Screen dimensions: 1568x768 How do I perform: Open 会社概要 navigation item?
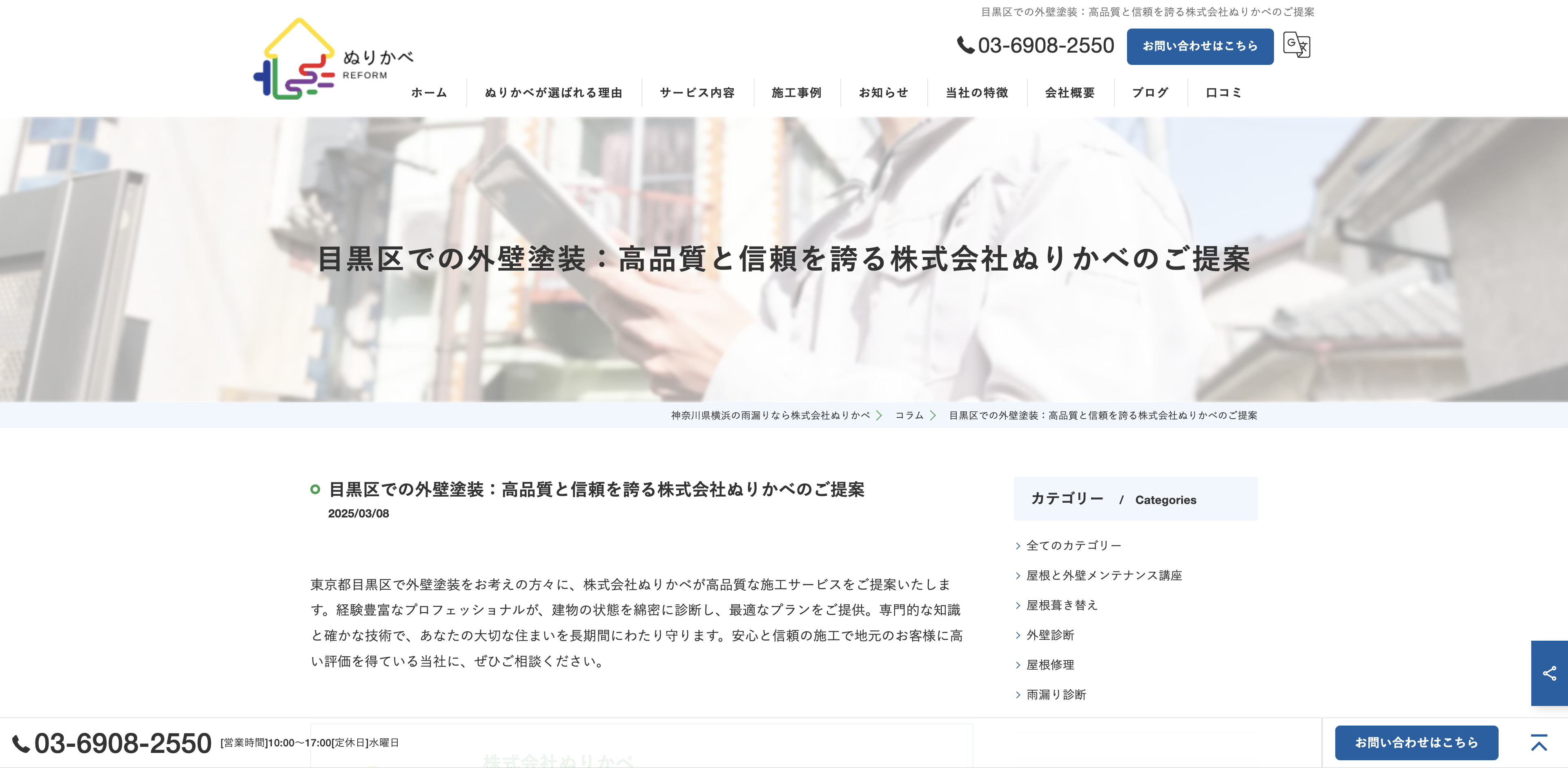tap(1069, 92)
